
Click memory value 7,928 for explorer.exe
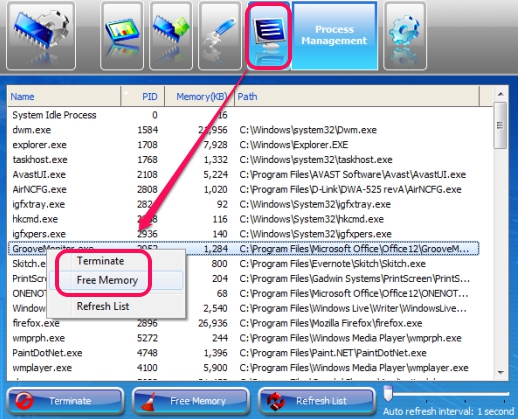click(x=215, y=145)
